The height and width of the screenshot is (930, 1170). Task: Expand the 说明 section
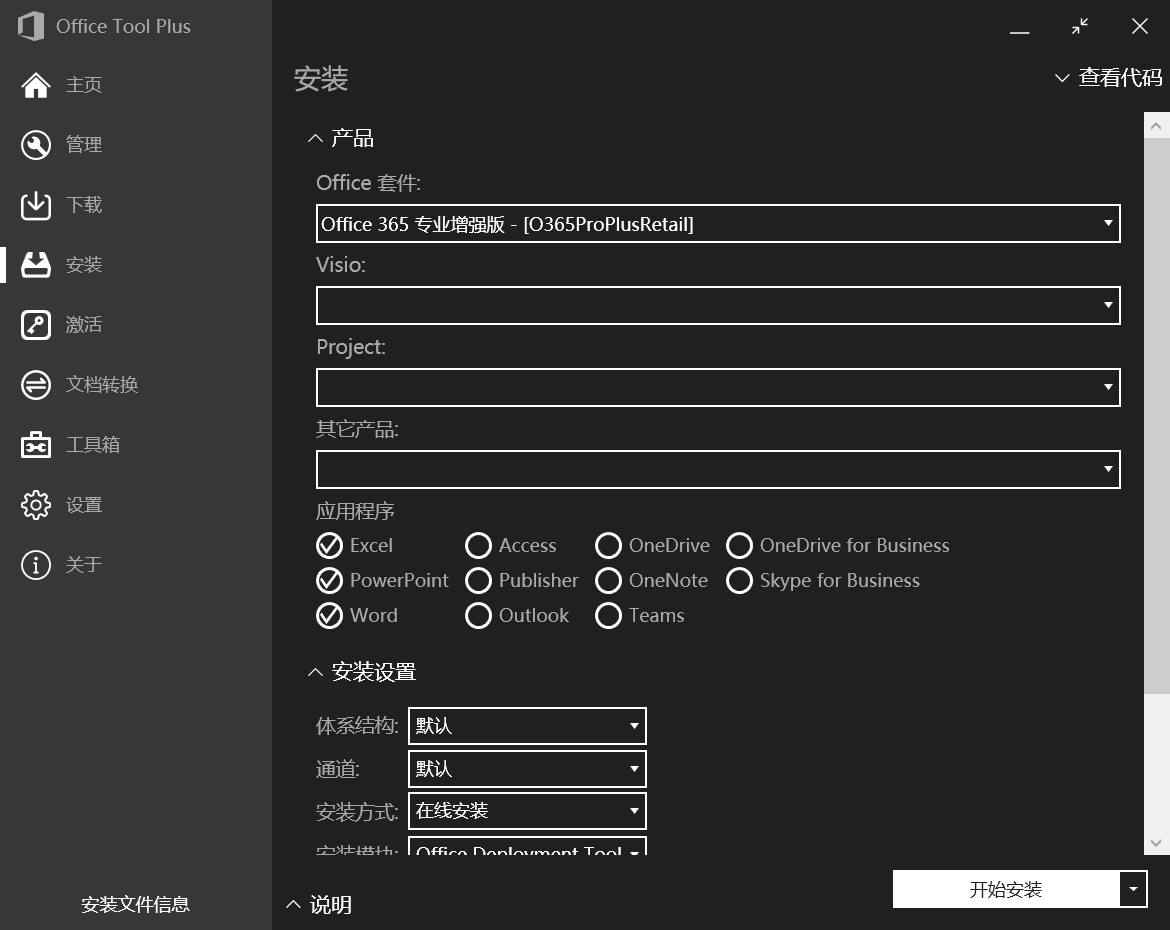[319, 905]
